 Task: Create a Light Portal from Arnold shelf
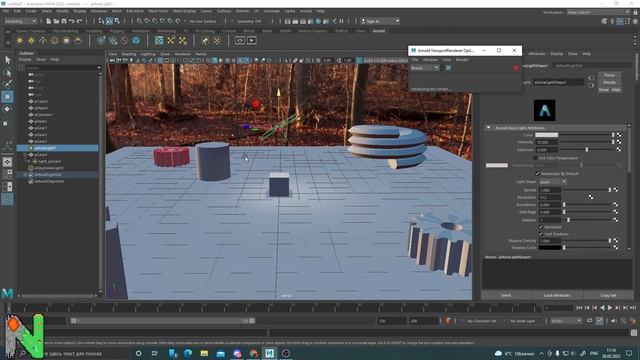pos(66,40)
